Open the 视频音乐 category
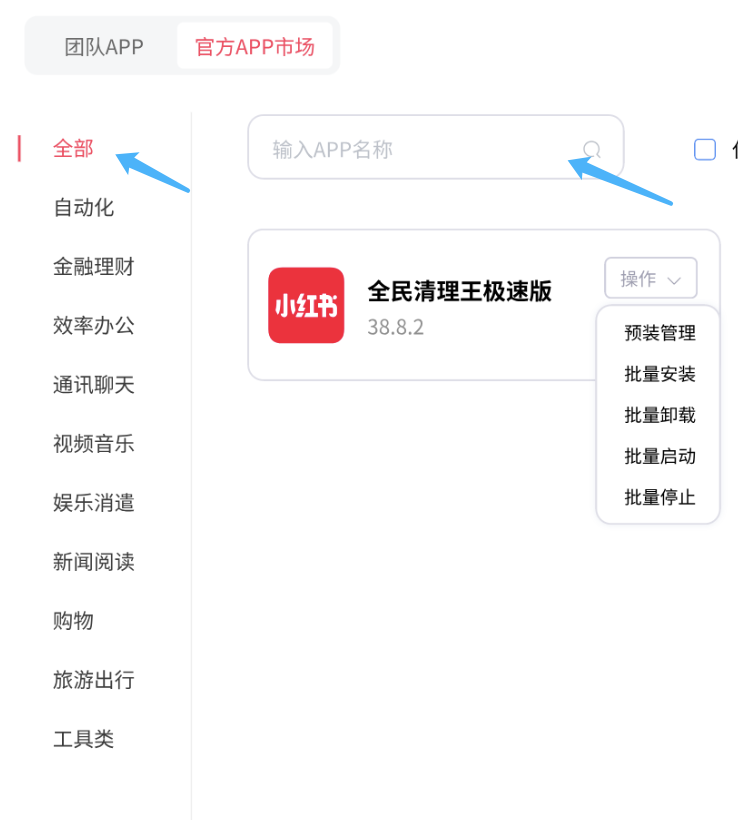Viewport: 738px width, 820px height. [94, 444]
